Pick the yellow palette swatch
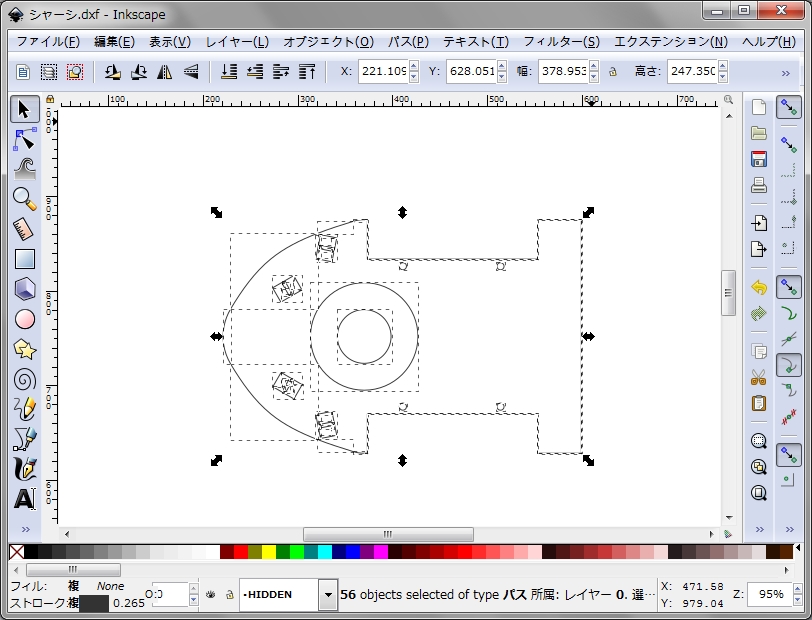This screenshot has height=620, width=812. coord(269,552)
